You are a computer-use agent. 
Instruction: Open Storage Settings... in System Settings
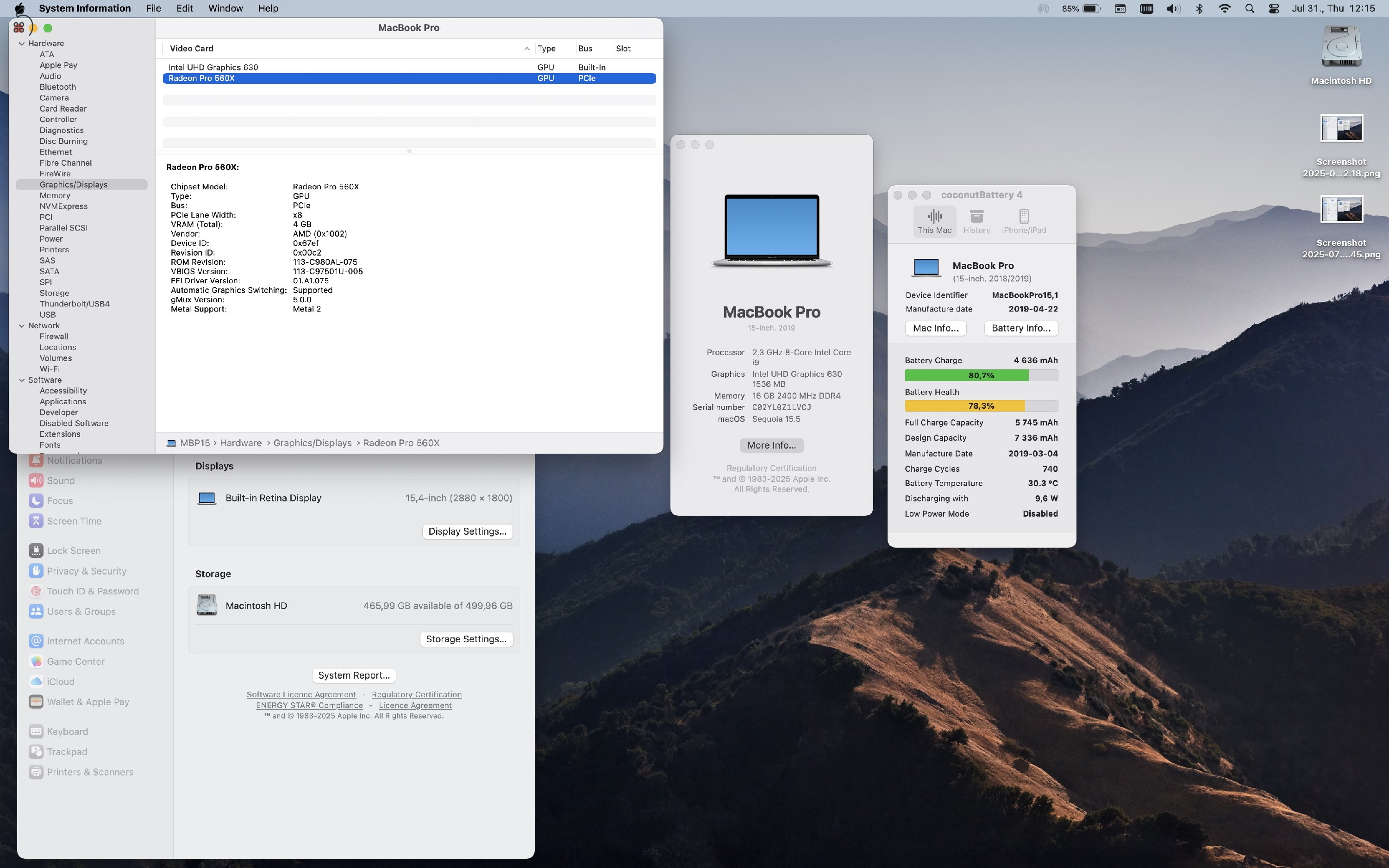pyautogui.click(x=466, y=639)
